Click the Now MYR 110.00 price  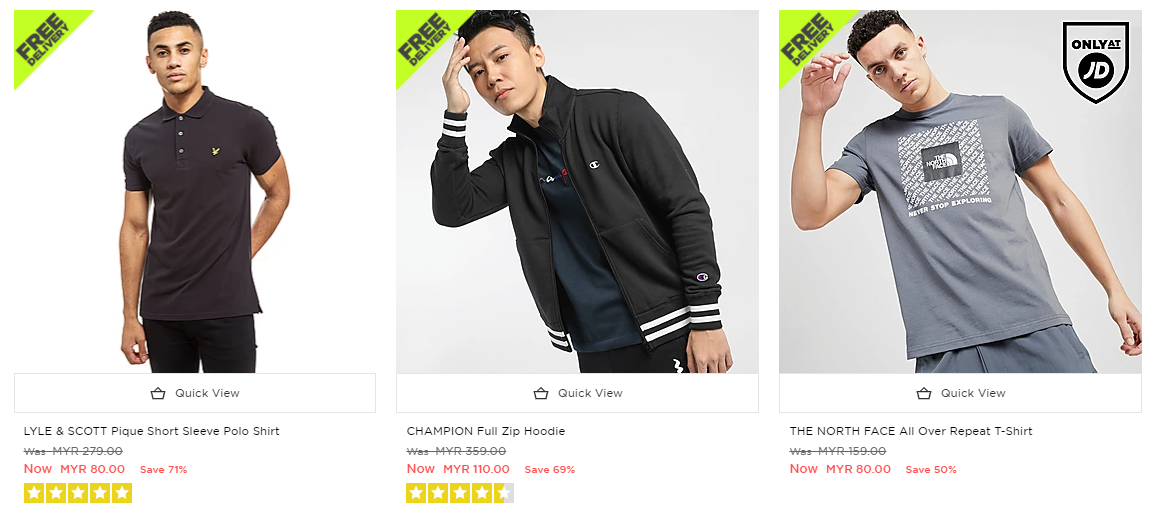click(x=459, y=469)
